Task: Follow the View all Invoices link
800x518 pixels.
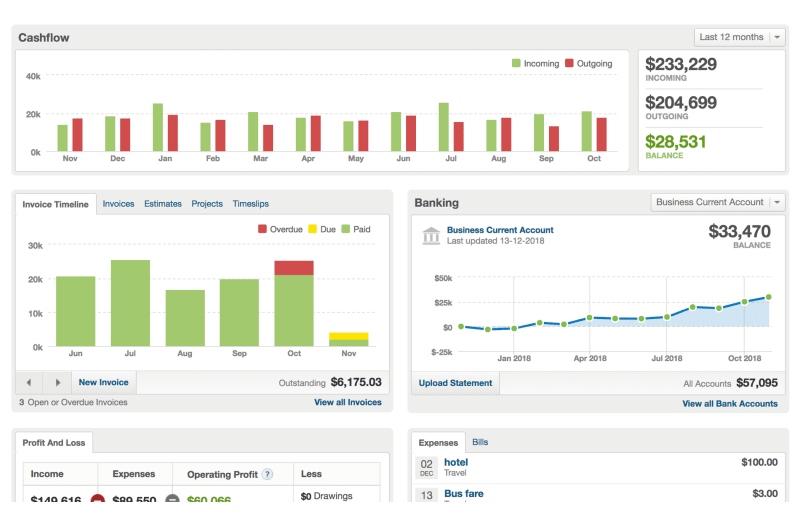Action: click(x=347, y=402)
